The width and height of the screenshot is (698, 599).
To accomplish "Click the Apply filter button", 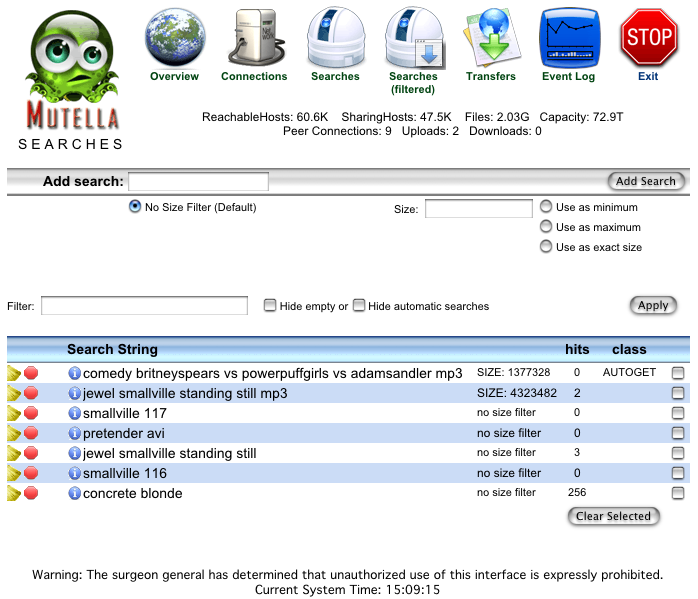I will (653, 305).
